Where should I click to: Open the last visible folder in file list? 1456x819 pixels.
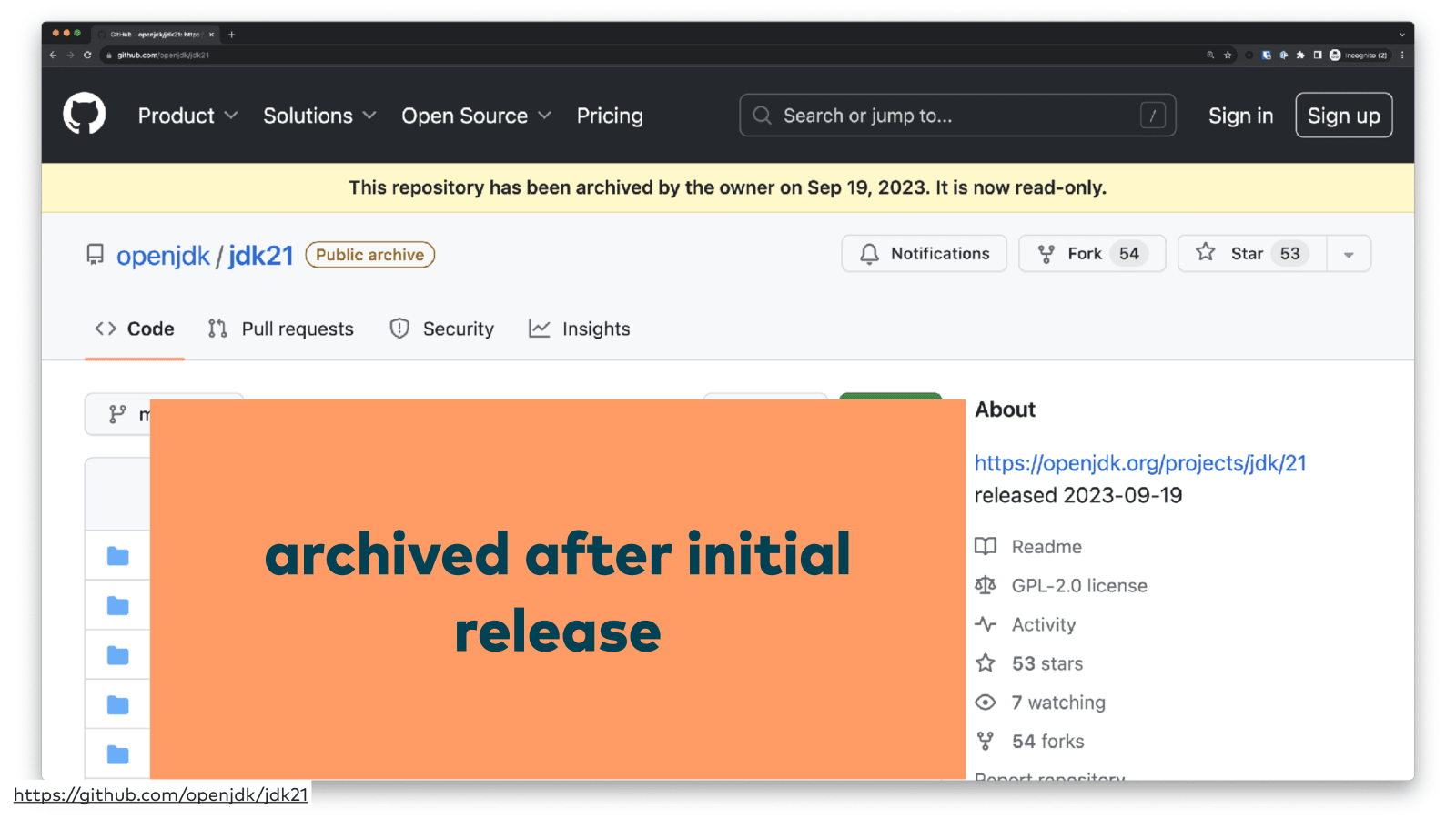118,754
